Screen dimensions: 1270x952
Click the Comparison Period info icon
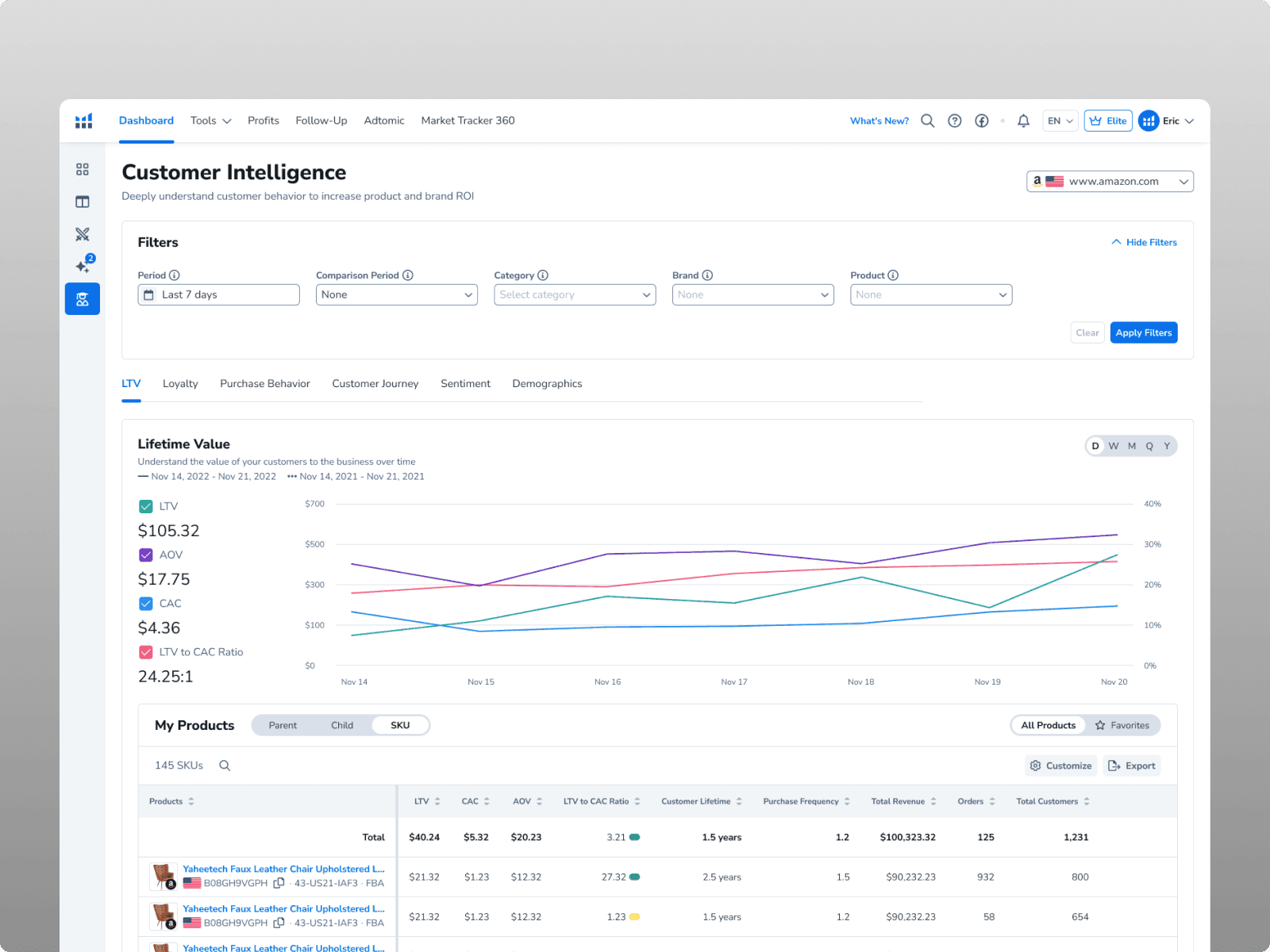click(x=408, y=275)
